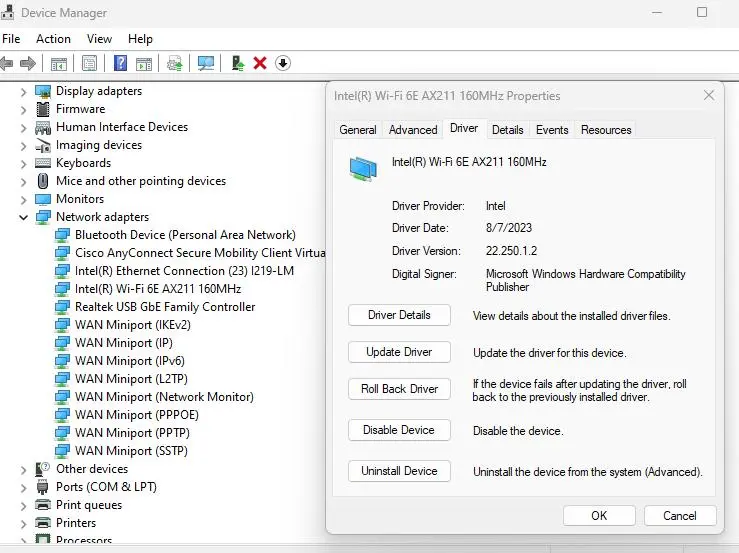Image resolution: width=739 pixels, height=553 pixels.
Task: Click the Firmware chip icon
Action: [43, 109]
